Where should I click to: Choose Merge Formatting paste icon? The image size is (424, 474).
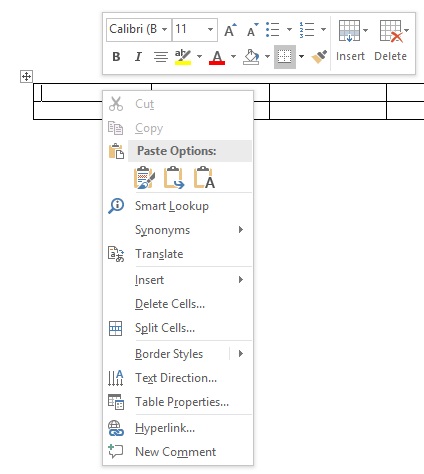click(174, 177)
